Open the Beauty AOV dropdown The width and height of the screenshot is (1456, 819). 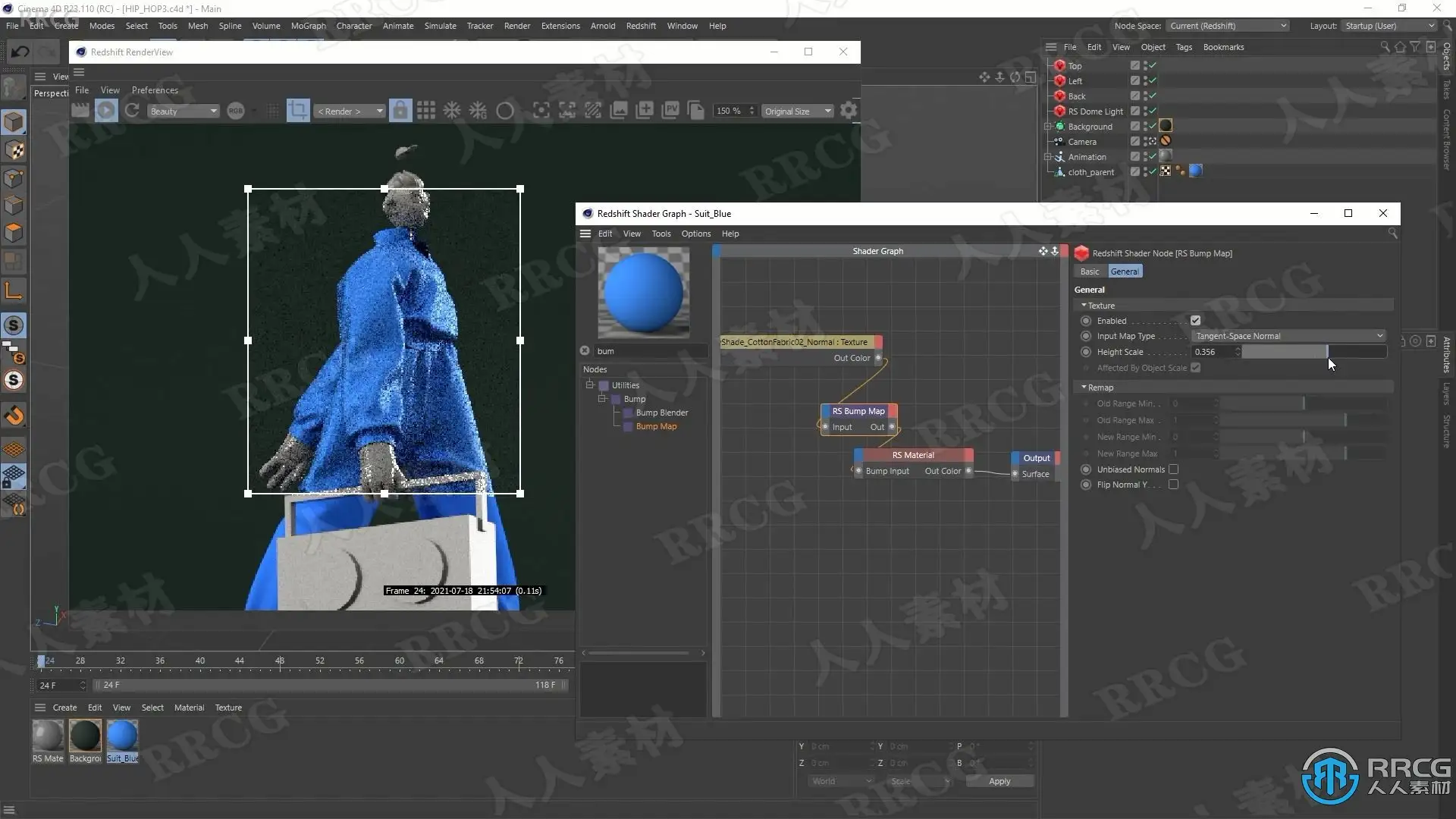(183, 111)
